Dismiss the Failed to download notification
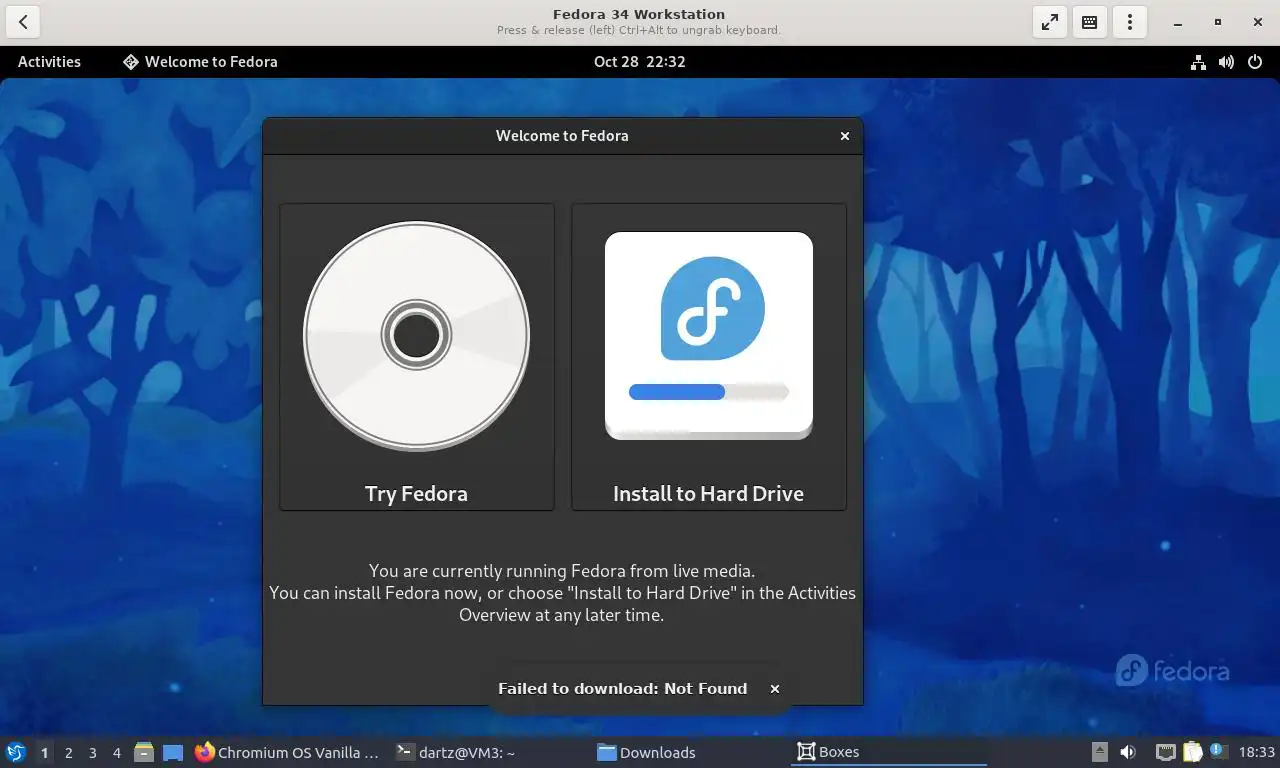The image size is (1280, 768). [775, 689]
